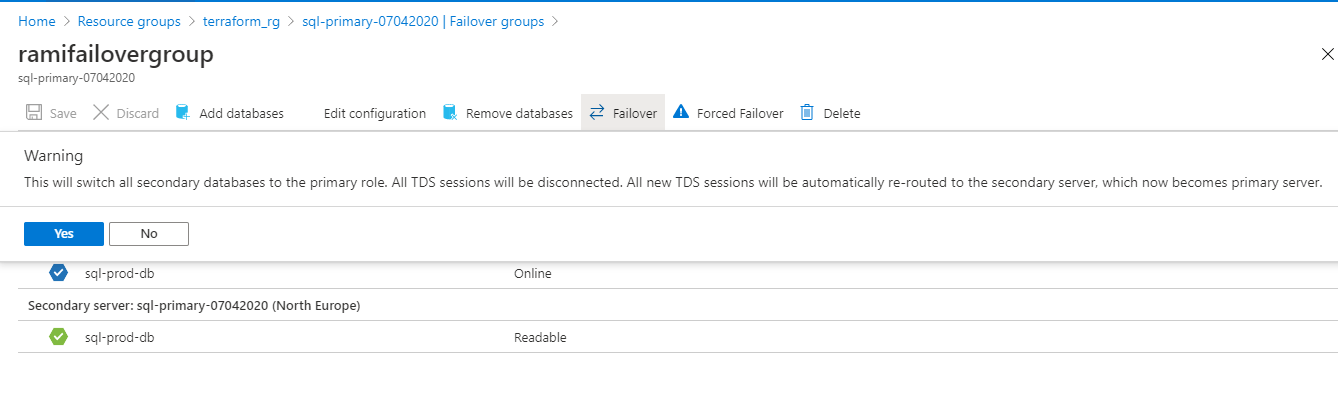The height and width of the screenshot is (420, 1338).
Task: Click the green Readable status icon
Action: pyautogui.click(x=58, y=337)
